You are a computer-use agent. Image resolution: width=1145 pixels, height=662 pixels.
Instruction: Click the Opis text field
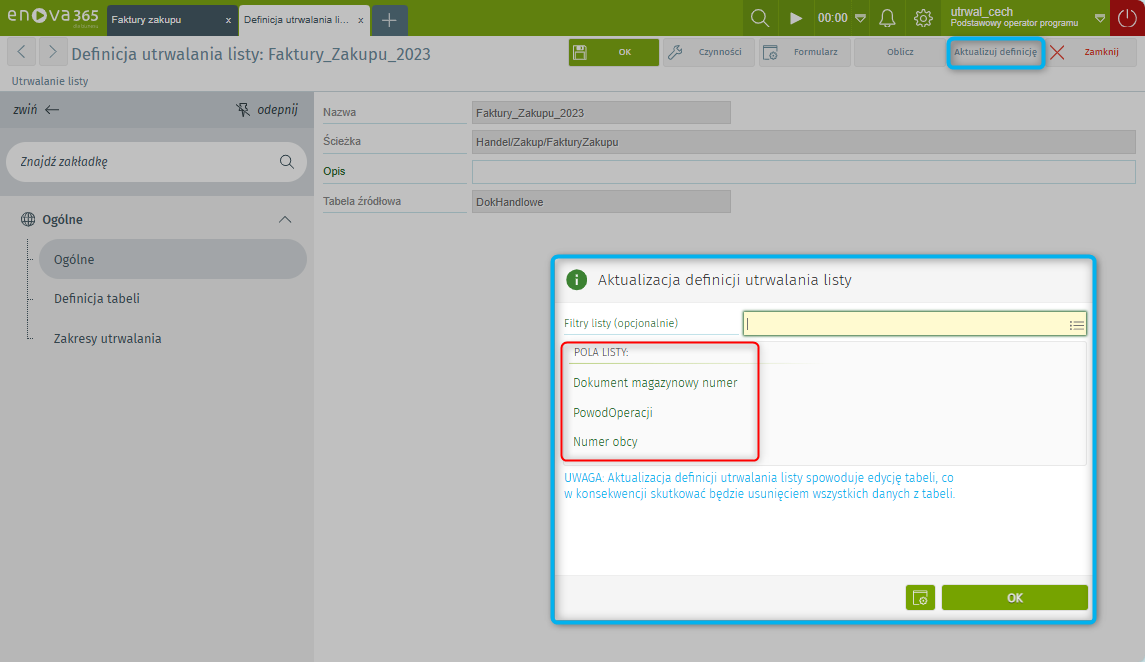pos(802,172)
